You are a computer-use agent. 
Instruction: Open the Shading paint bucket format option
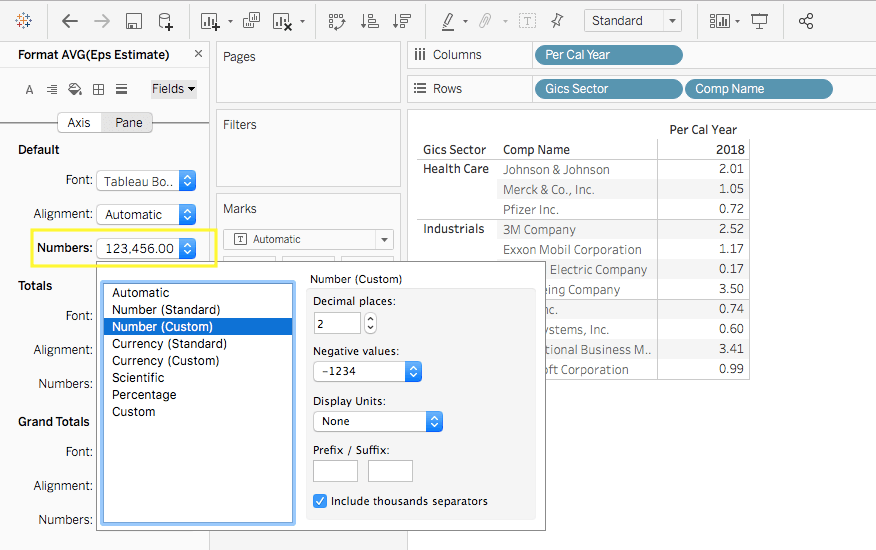[x=75, y=89]
